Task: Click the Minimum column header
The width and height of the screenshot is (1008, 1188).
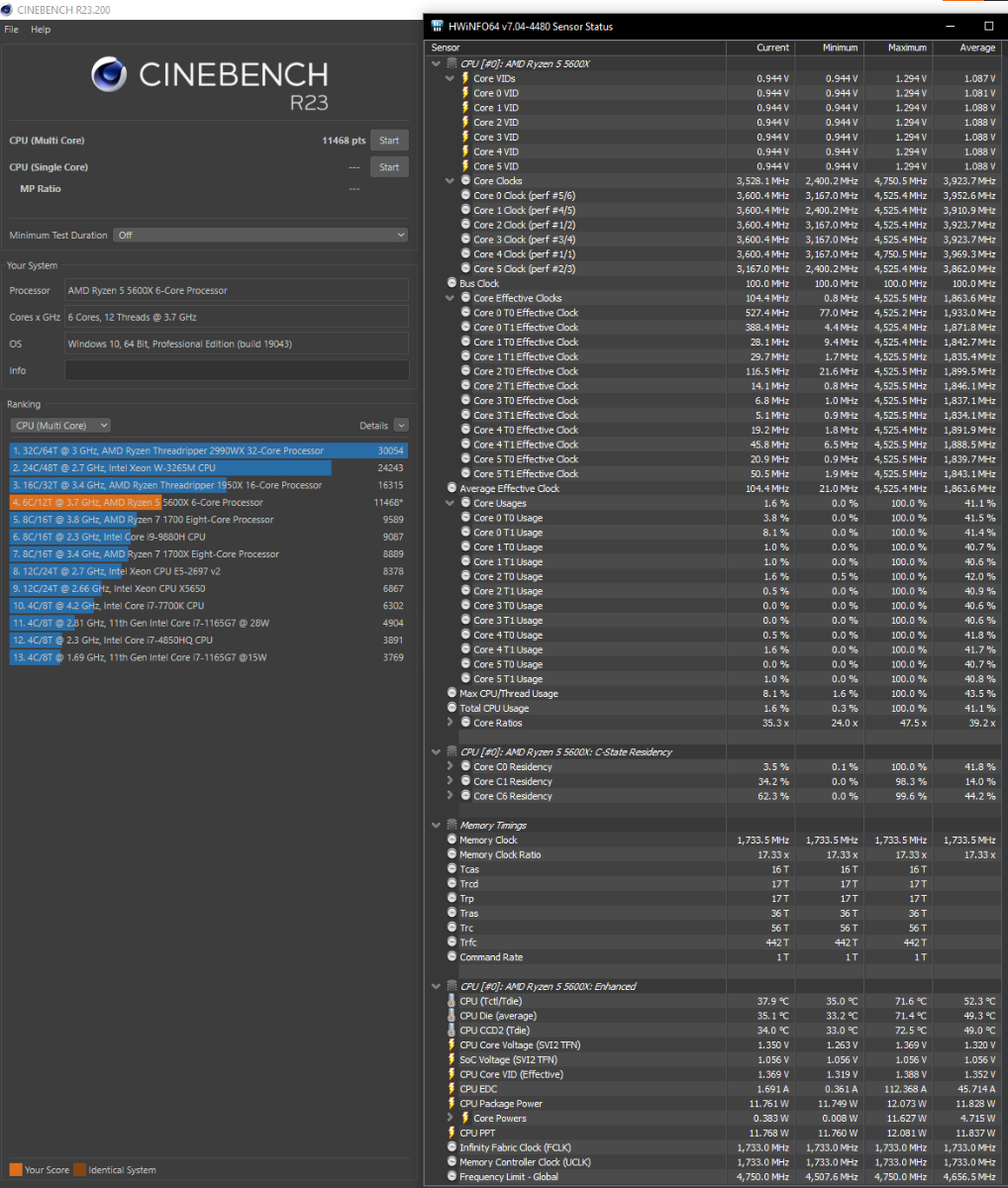Action: (x=829, y=48)
